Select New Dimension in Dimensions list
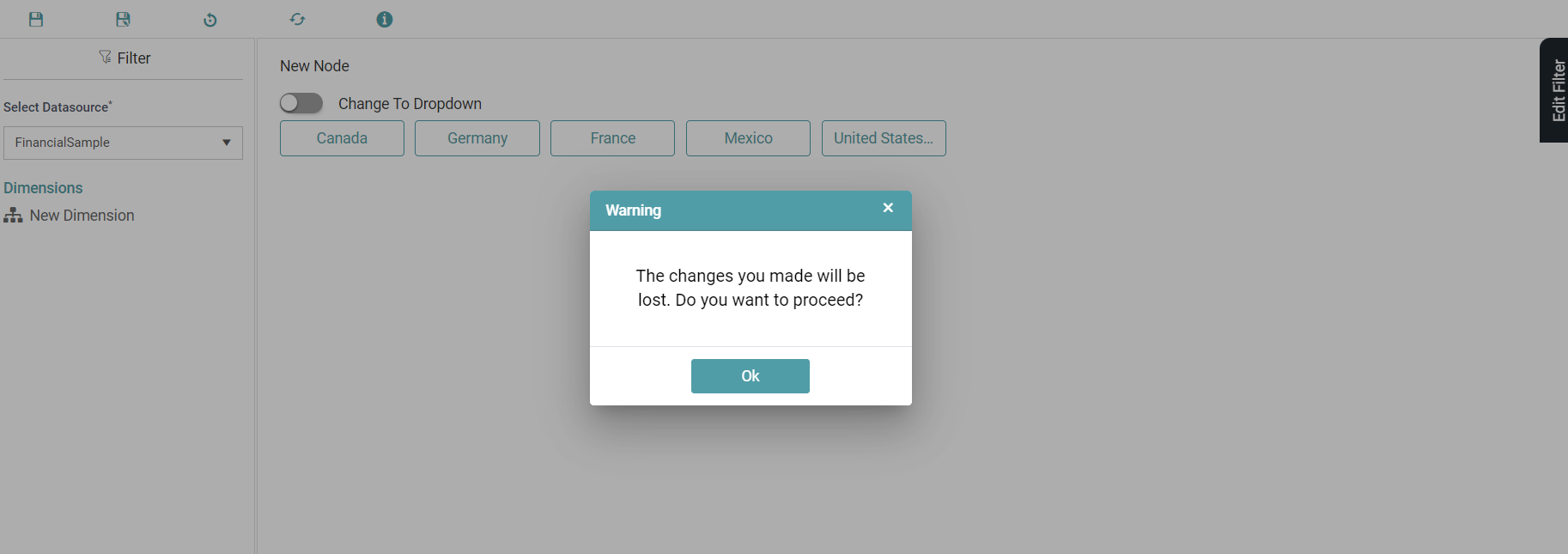This screenshot has width=1568, height=554. tap(82, 216)
